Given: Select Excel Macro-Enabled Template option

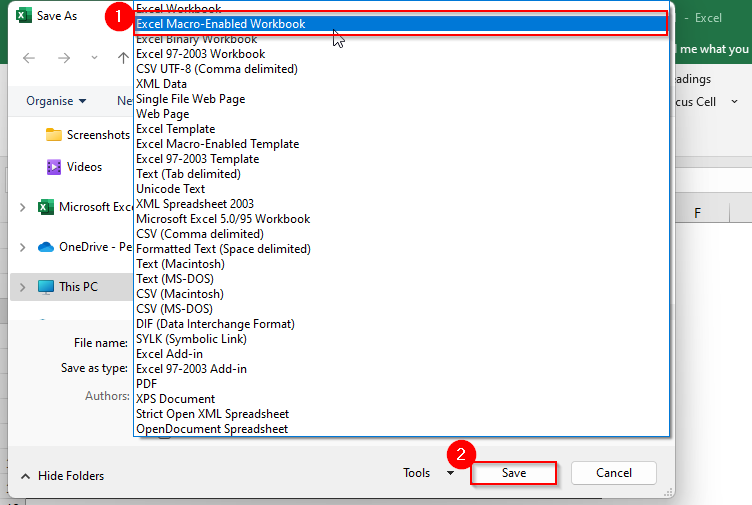Looking at the screenshot, I should 401,143.
